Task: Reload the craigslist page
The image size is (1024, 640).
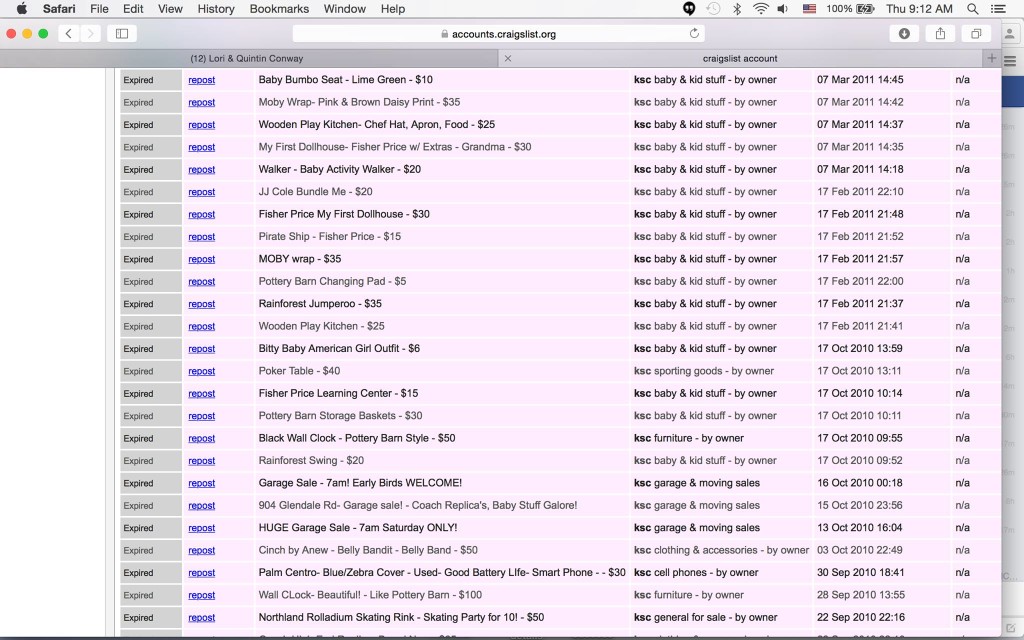Action: click(x=694, y=33)
